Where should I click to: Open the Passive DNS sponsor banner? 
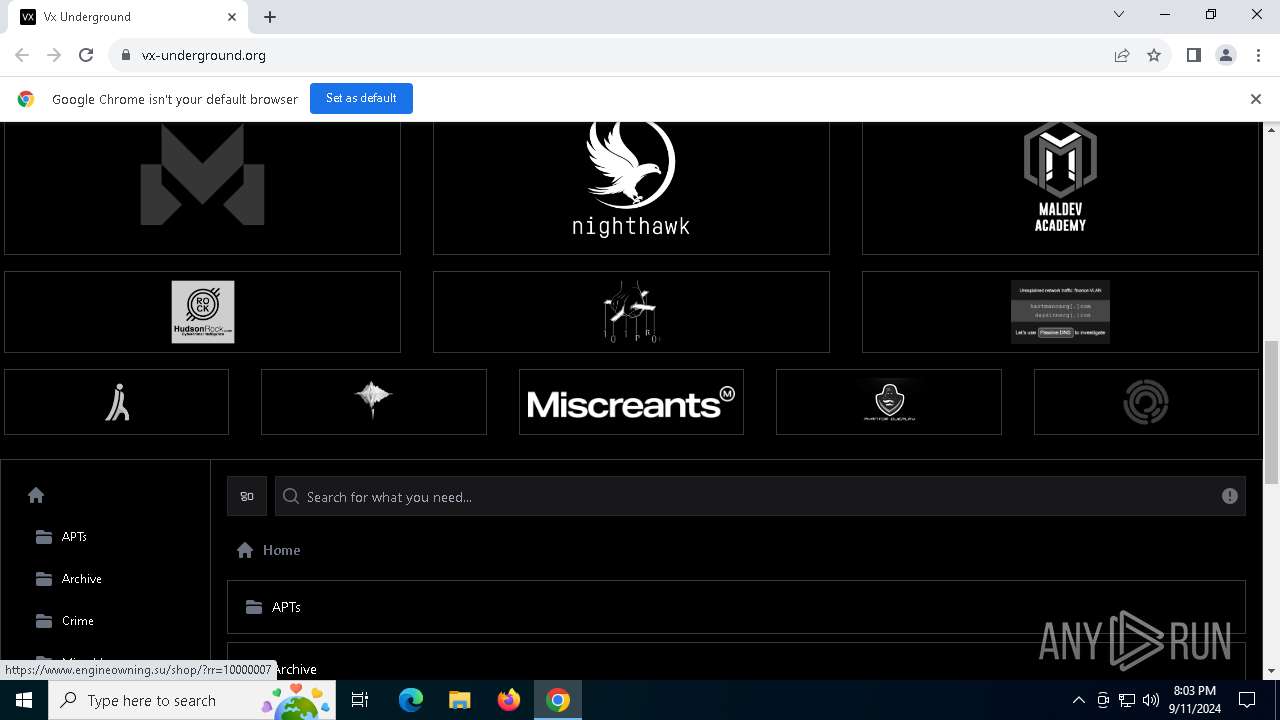tap(1060, 312)
